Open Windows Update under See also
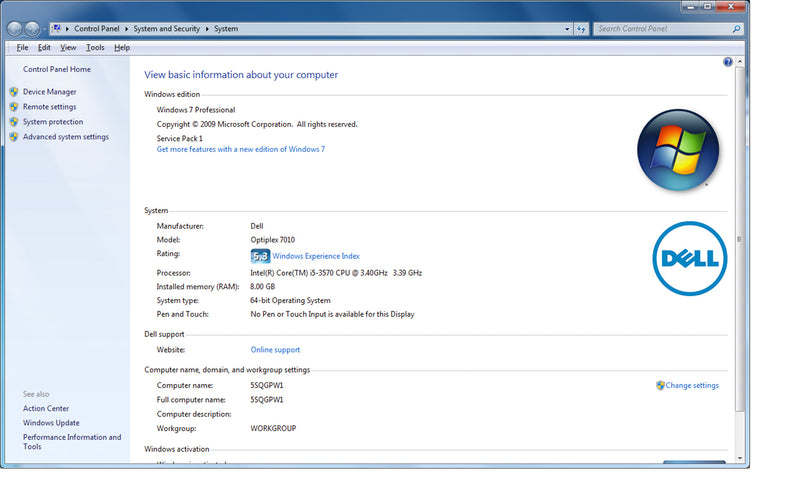Screen dimensions: 800x501 [x=51, y=423]
